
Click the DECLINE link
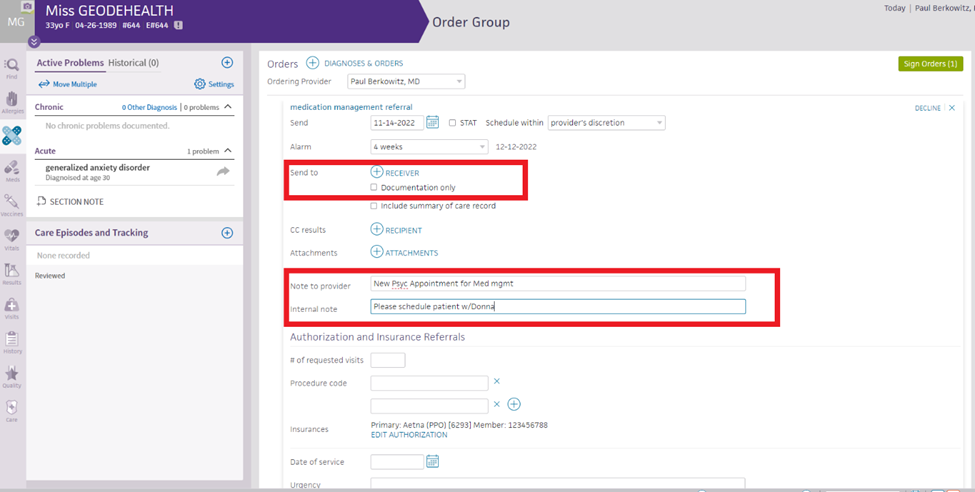click(927, 108)
